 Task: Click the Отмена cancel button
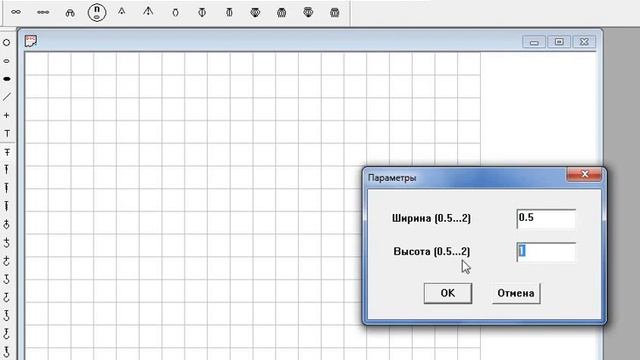516,293
